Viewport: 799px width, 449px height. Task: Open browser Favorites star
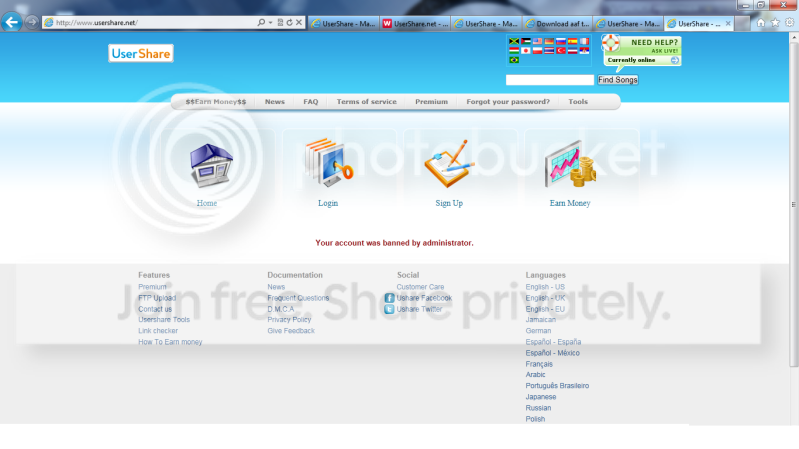click(x=775, y=22)
